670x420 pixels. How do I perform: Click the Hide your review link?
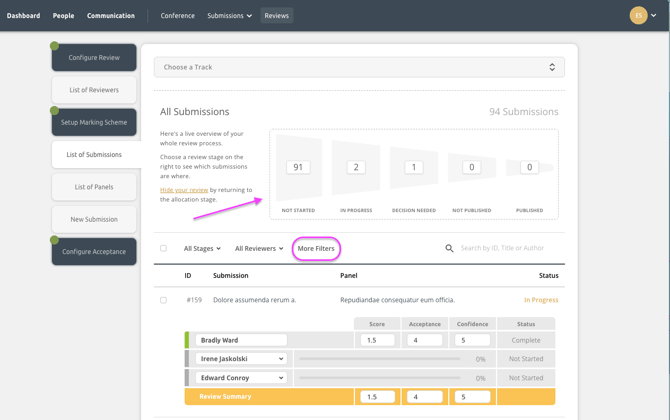pyautogui.click(x=184, y=189)
